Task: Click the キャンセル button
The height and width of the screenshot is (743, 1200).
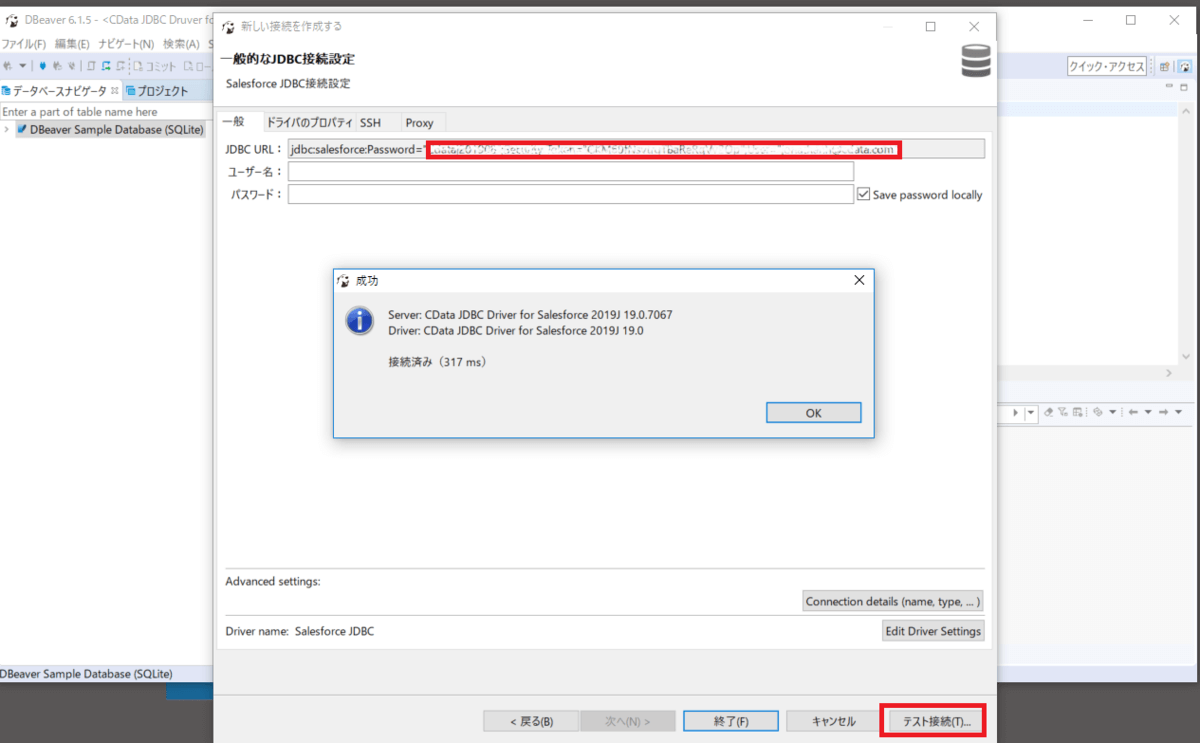Action: [x=833, y=721]
